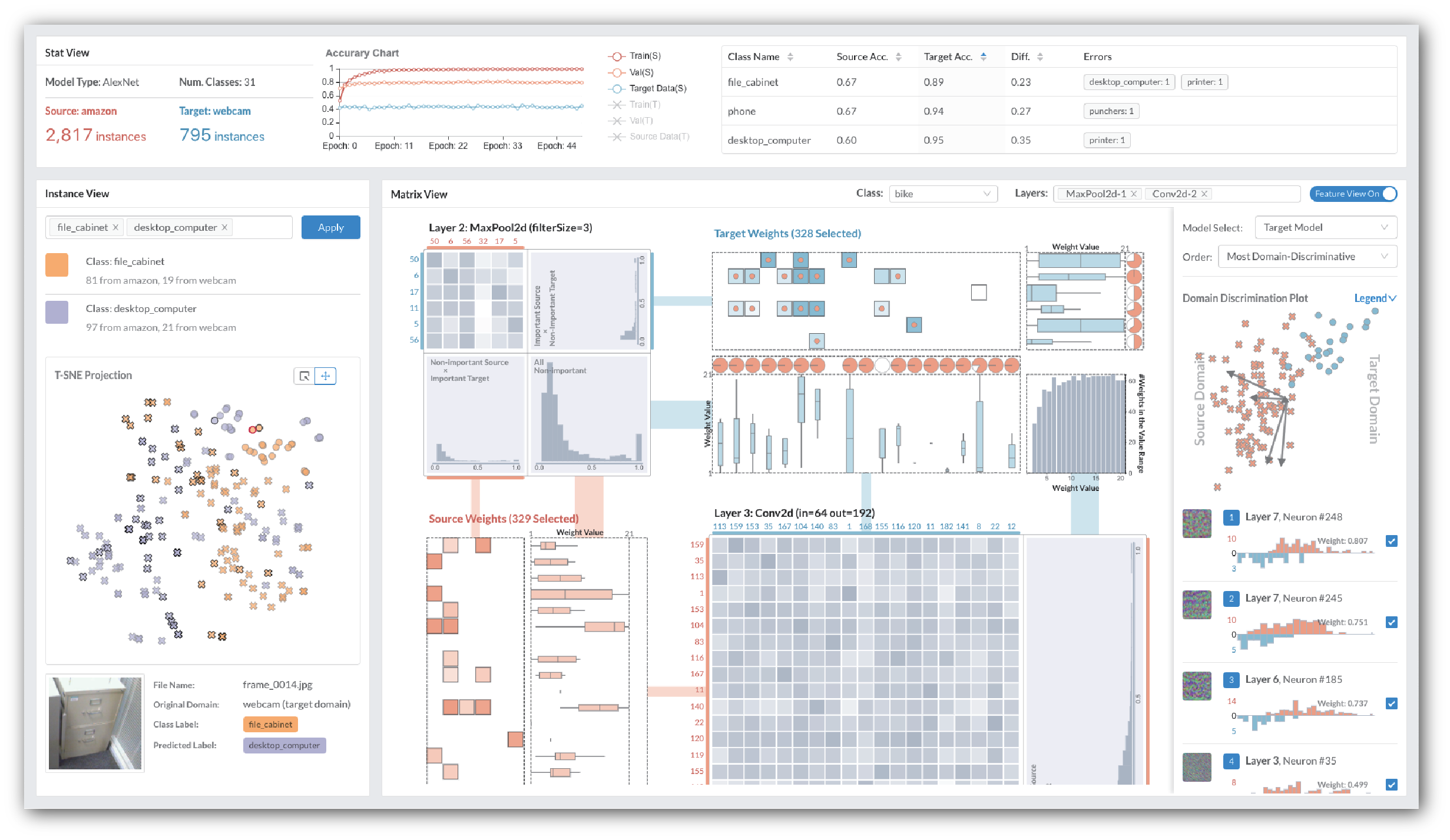1450x840 pixels.
Task: Sort the table by Diff. column
Action: 1040,57
